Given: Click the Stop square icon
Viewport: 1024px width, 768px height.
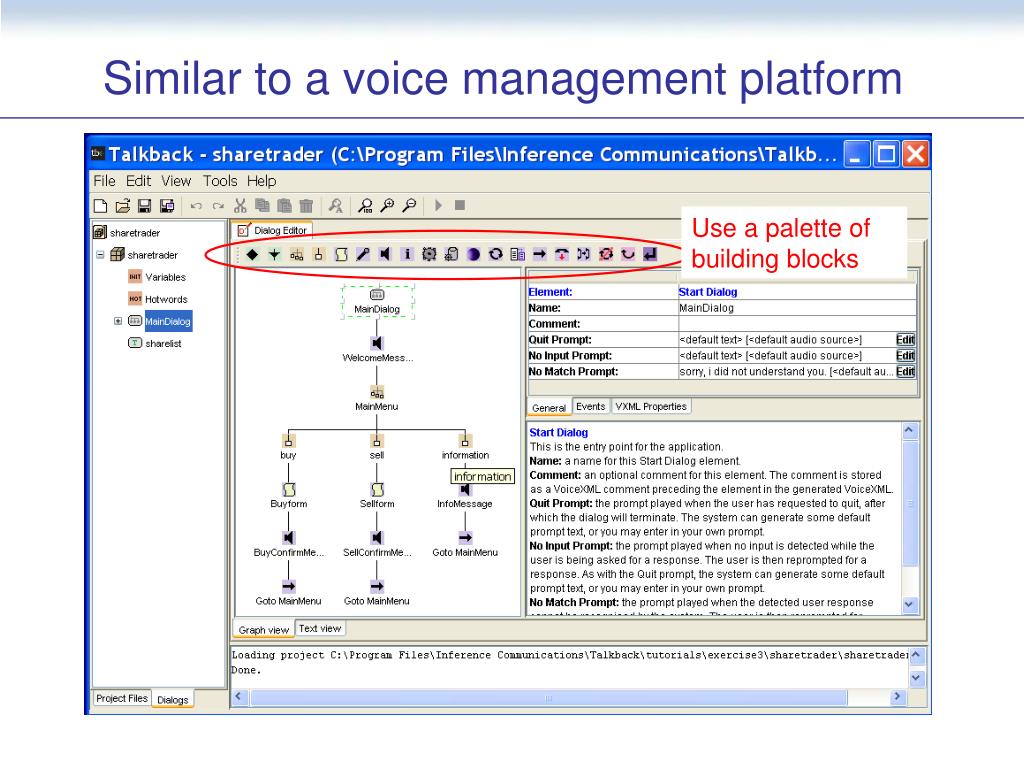Looking at the screenshot, I should pos(460,205).
